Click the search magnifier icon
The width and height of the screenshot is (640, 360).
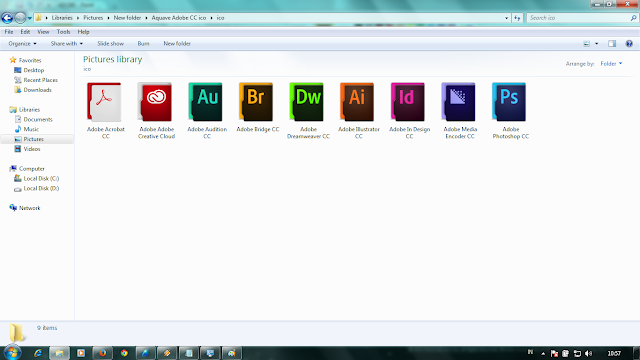pyautogui.click(x=633, y=18)
